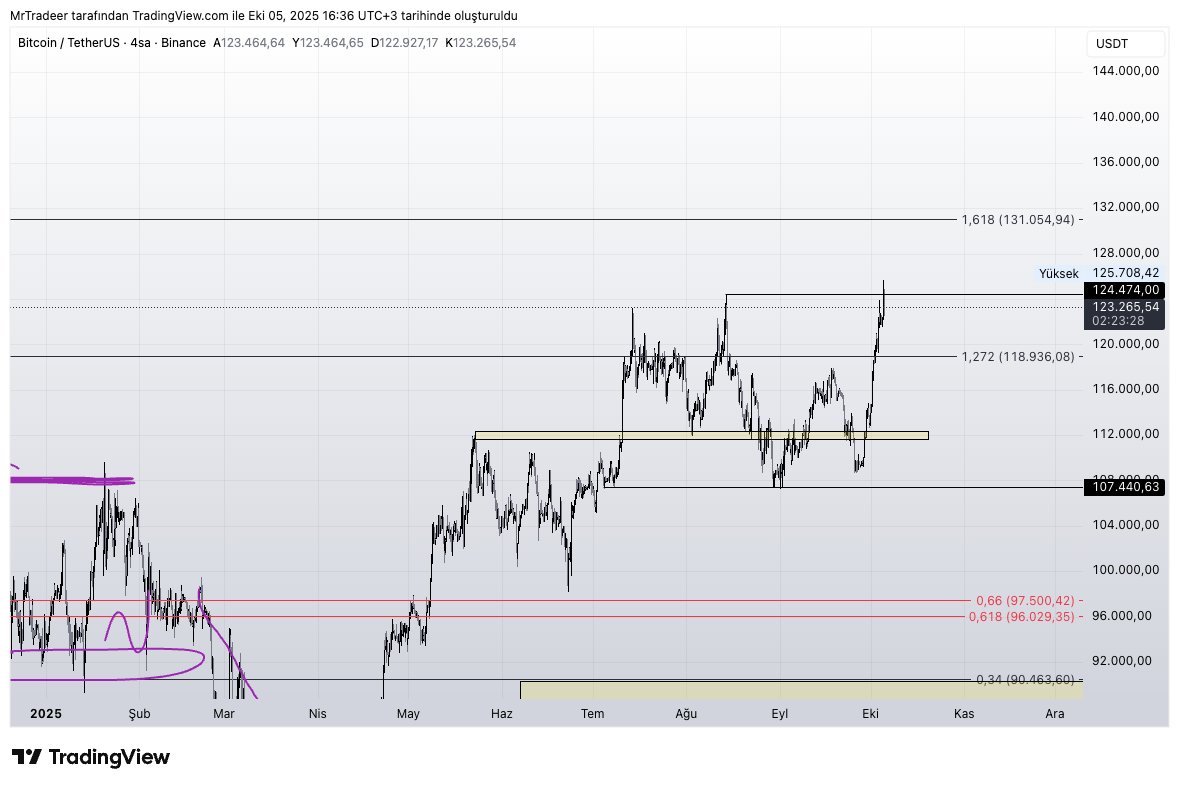Click the 112.000,00 price axis label

(x=1126, y=434)
